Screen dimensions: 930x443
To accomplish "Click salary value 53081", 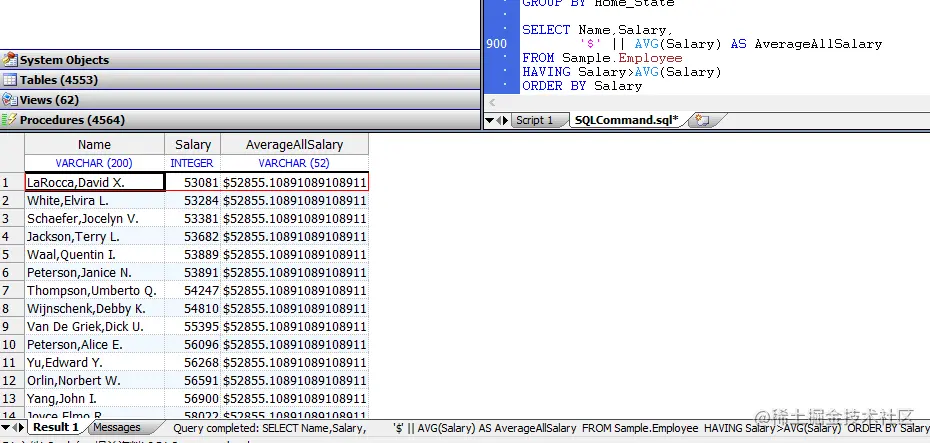I will coord(193,183).
